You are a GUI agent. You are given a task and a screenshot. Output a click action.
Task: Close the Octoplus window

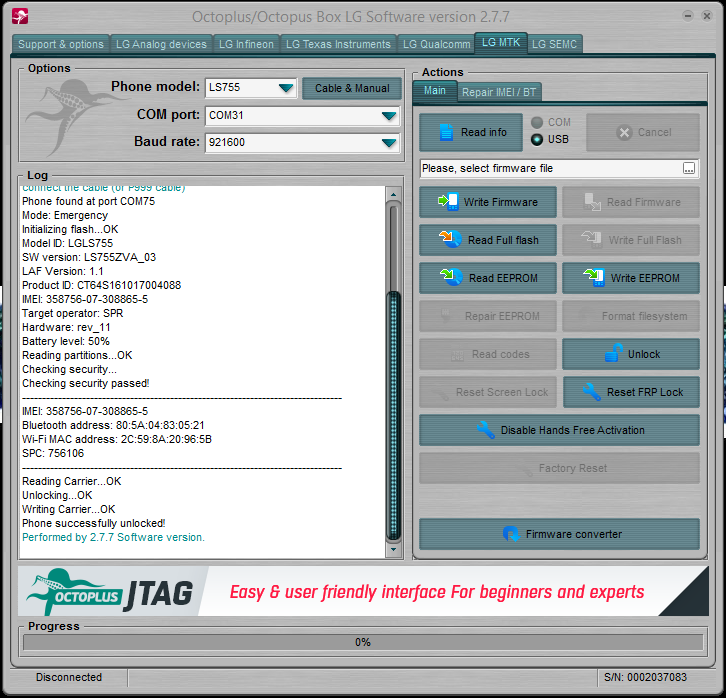tap(707, 16)
